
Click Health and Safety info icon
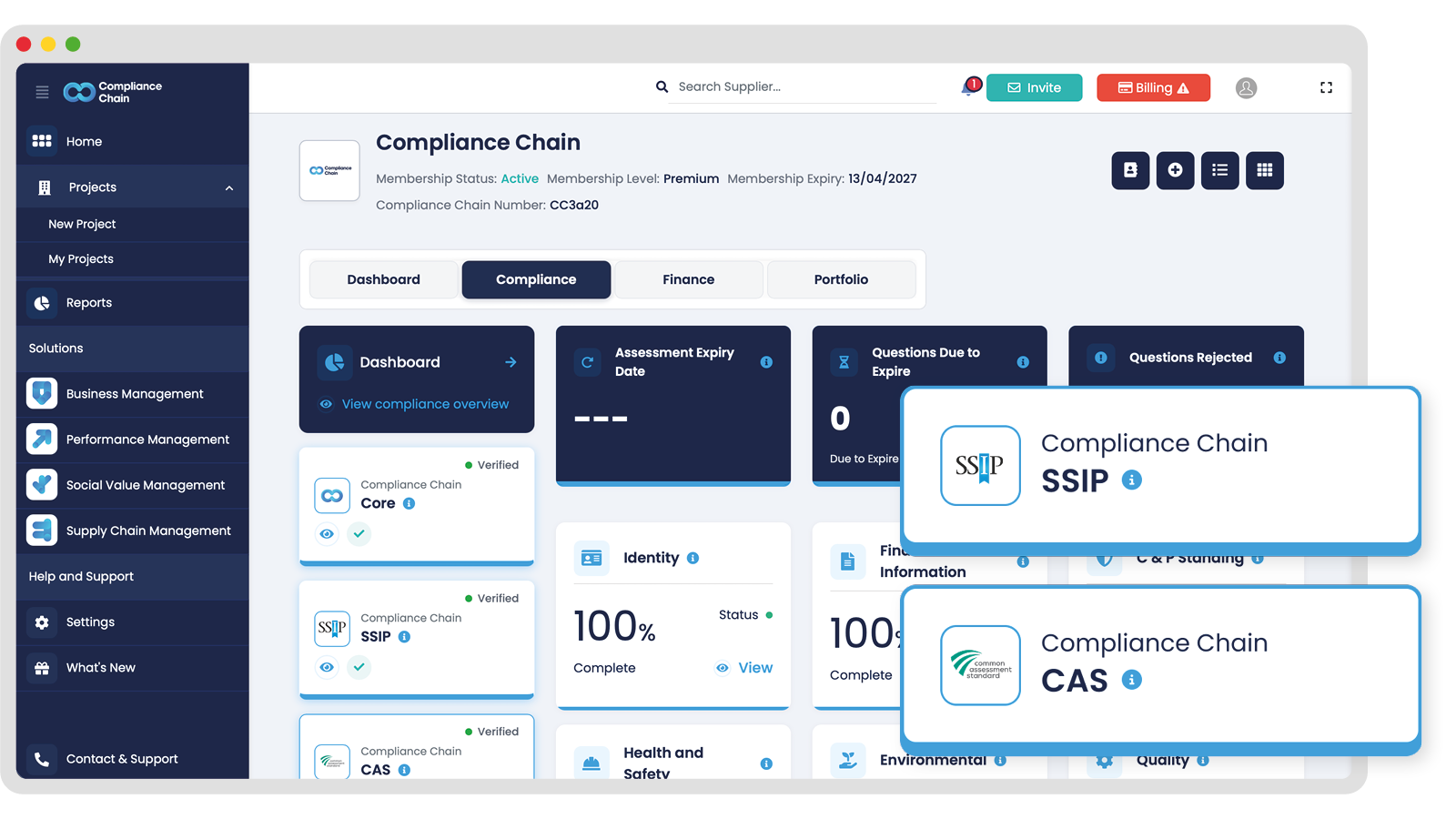point(766,763)
